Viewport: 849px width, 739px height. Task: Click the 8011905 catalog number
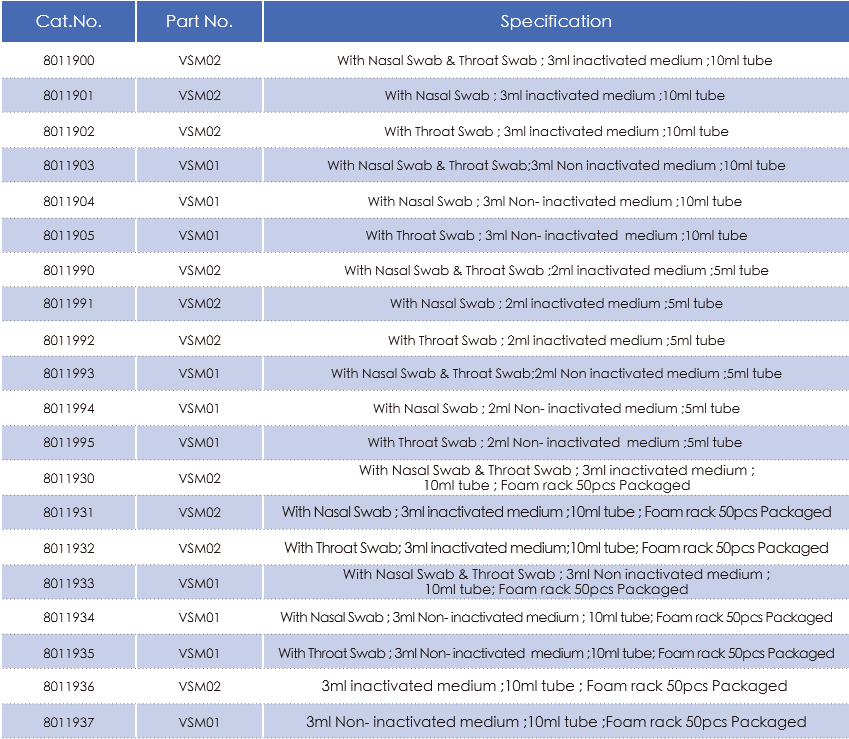[x=69, y=236]
